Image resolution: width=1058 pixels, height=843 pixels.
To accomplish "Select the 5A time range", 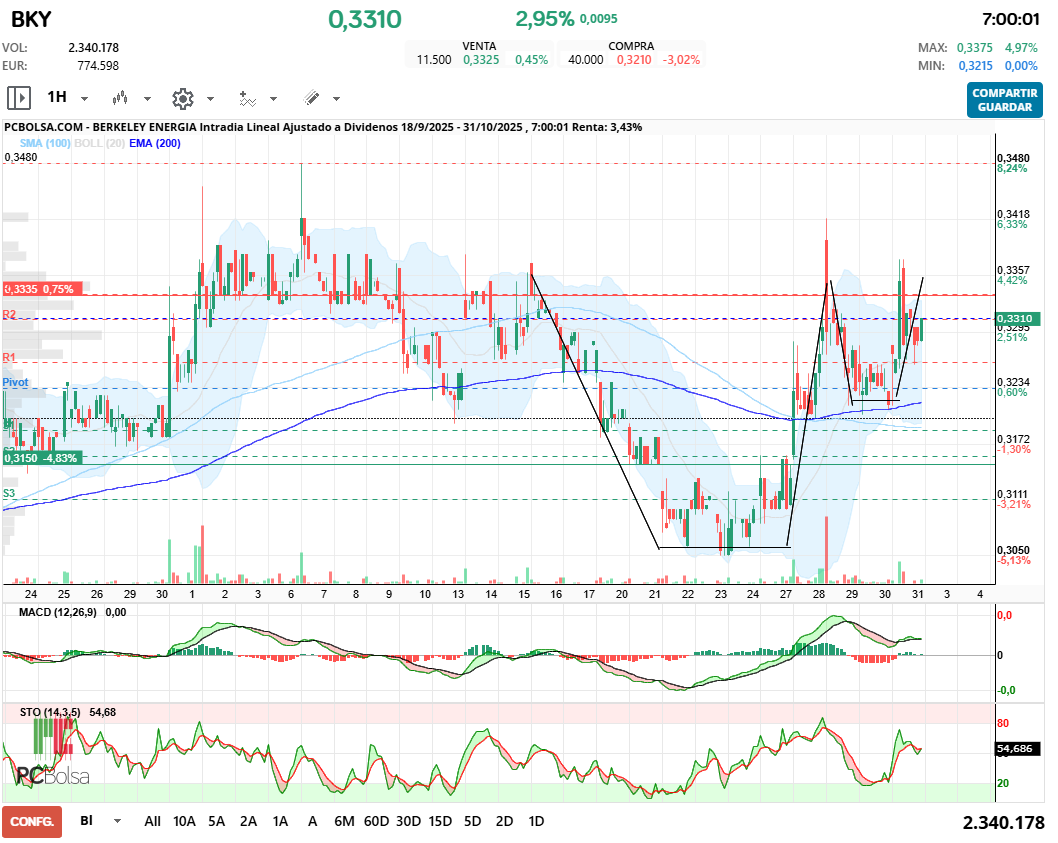I will pyautogui.click(x=216, y=821).
